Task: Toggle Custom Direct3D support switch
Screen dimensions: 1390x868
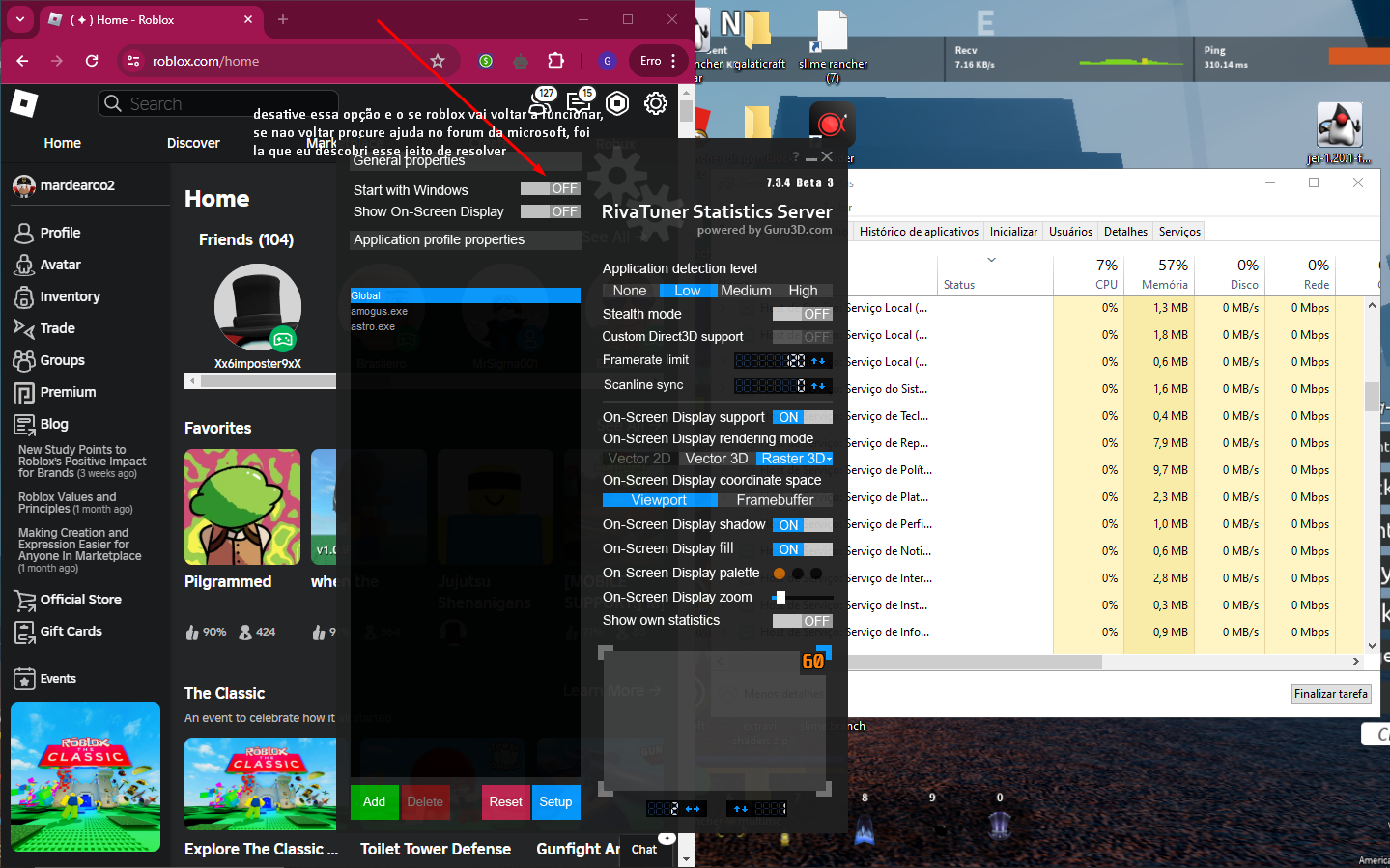Action: pyautogui.click(x=803, y=337)
